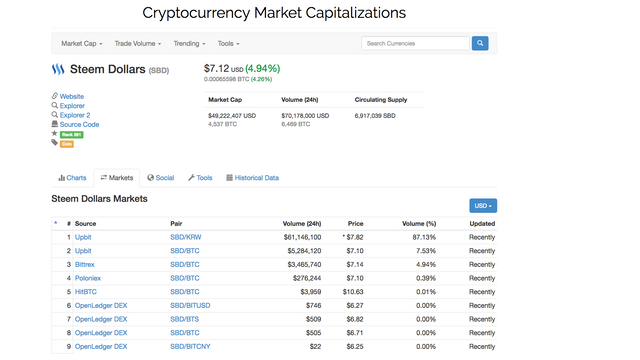
Task: Click the green Rank badge
Action: 72,135
